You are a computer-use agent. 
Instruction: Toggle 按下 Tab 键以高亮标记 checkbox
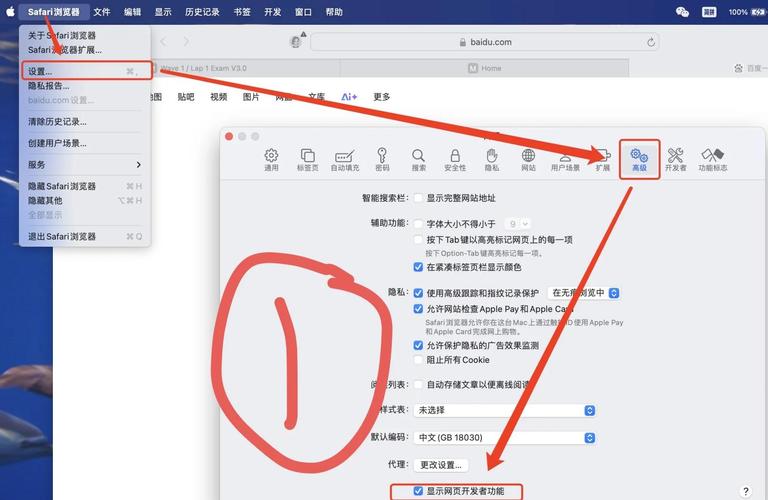tap(418, 239)
